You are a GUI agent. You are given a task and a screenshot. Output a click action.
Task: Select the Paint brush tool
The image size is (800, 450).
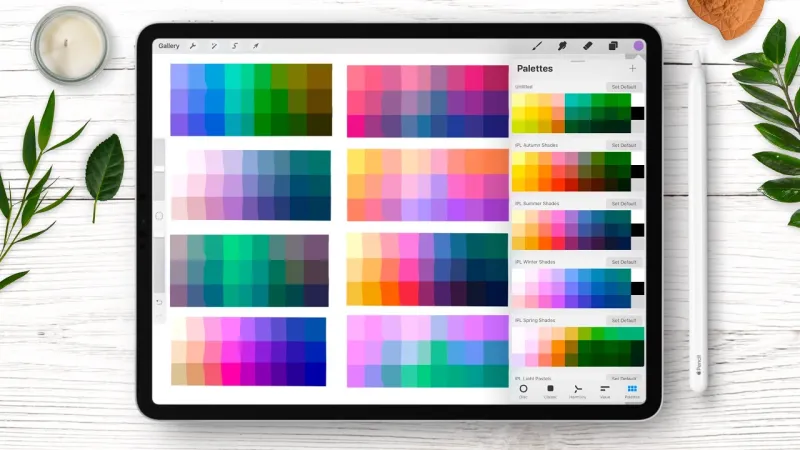tap(537, 46)
